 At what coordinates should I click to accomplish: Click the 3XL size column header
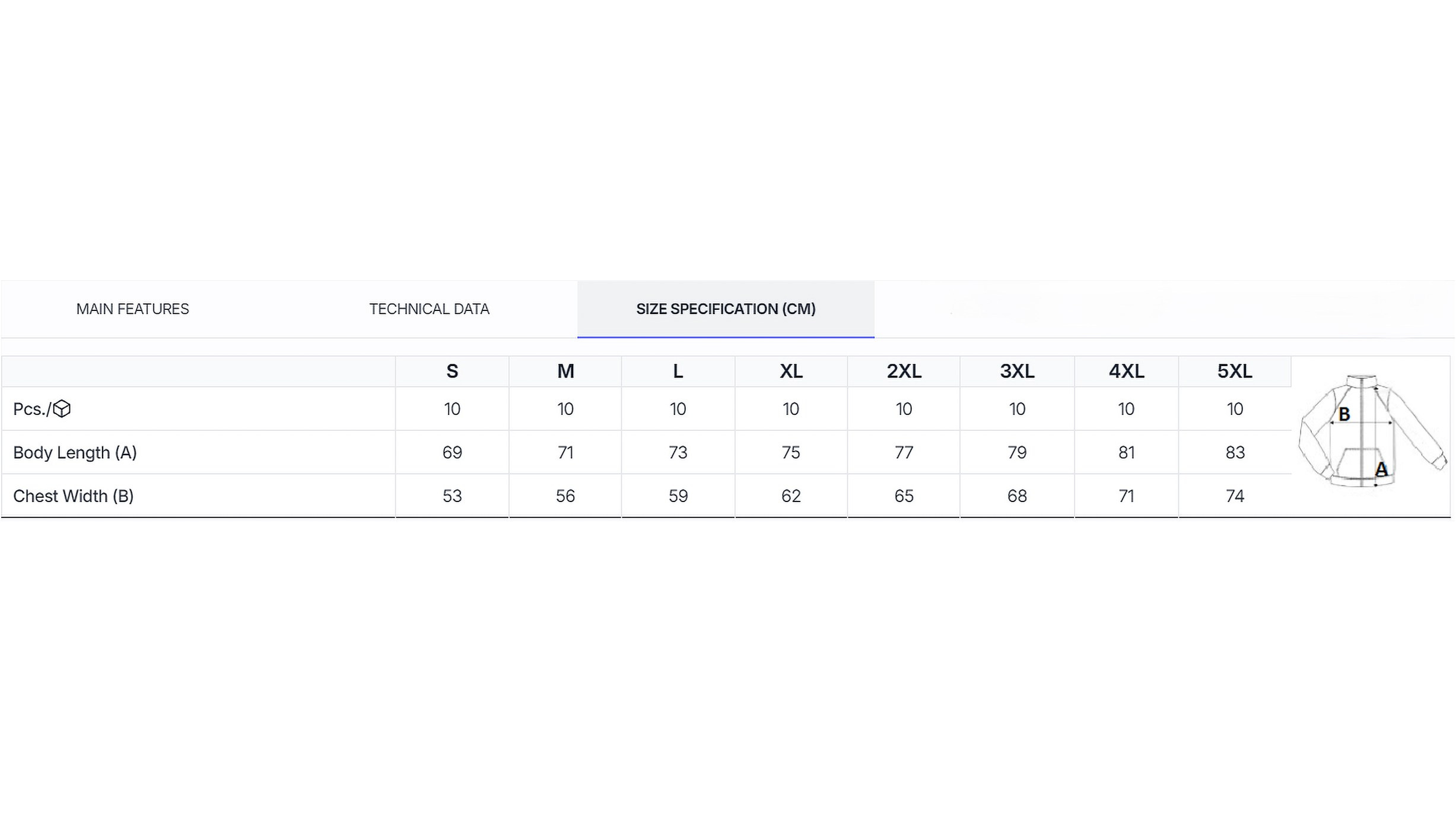point(1017,372)
